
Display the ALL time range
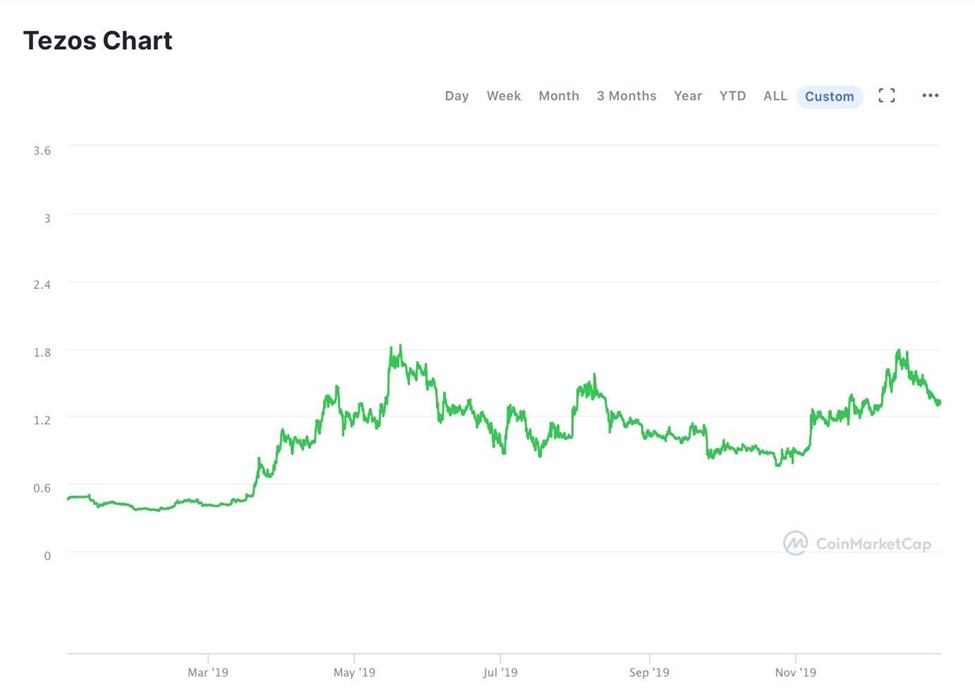pyautogui.click(x=775, y=96)
